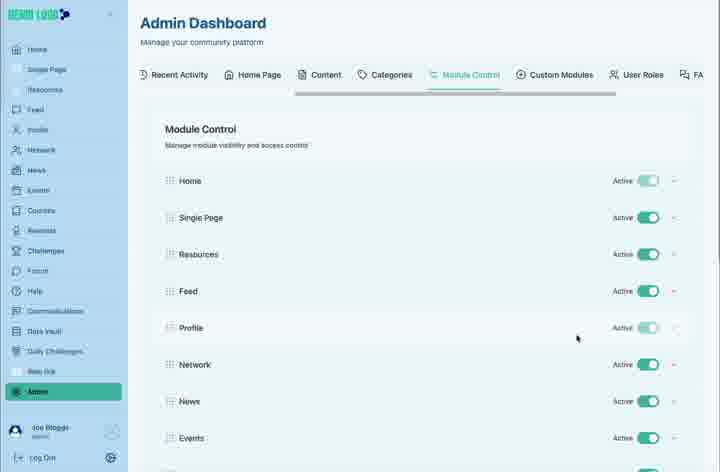Click the logo at the sidebar top
Image resolution: width=720 pixels, height=472 pixels.
tap(39, 14)
